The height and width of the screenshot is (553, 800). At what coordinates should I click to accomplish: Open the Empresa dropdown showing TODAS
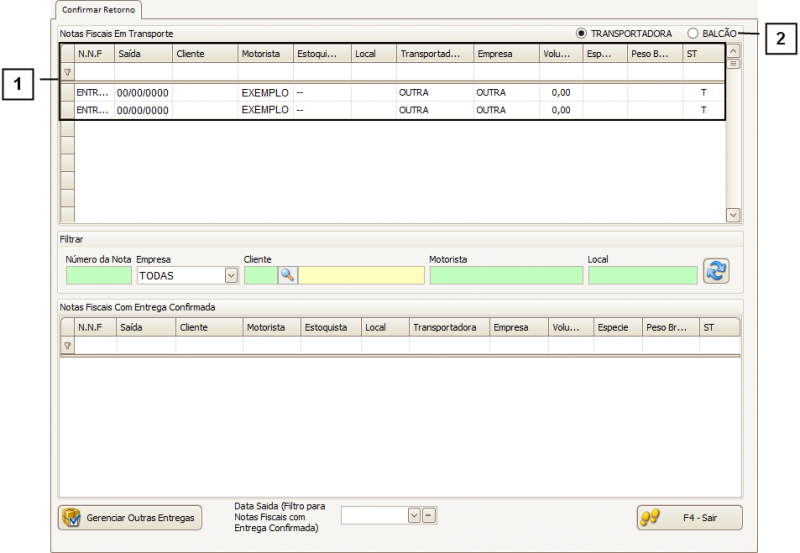click(x=231, y=275)
